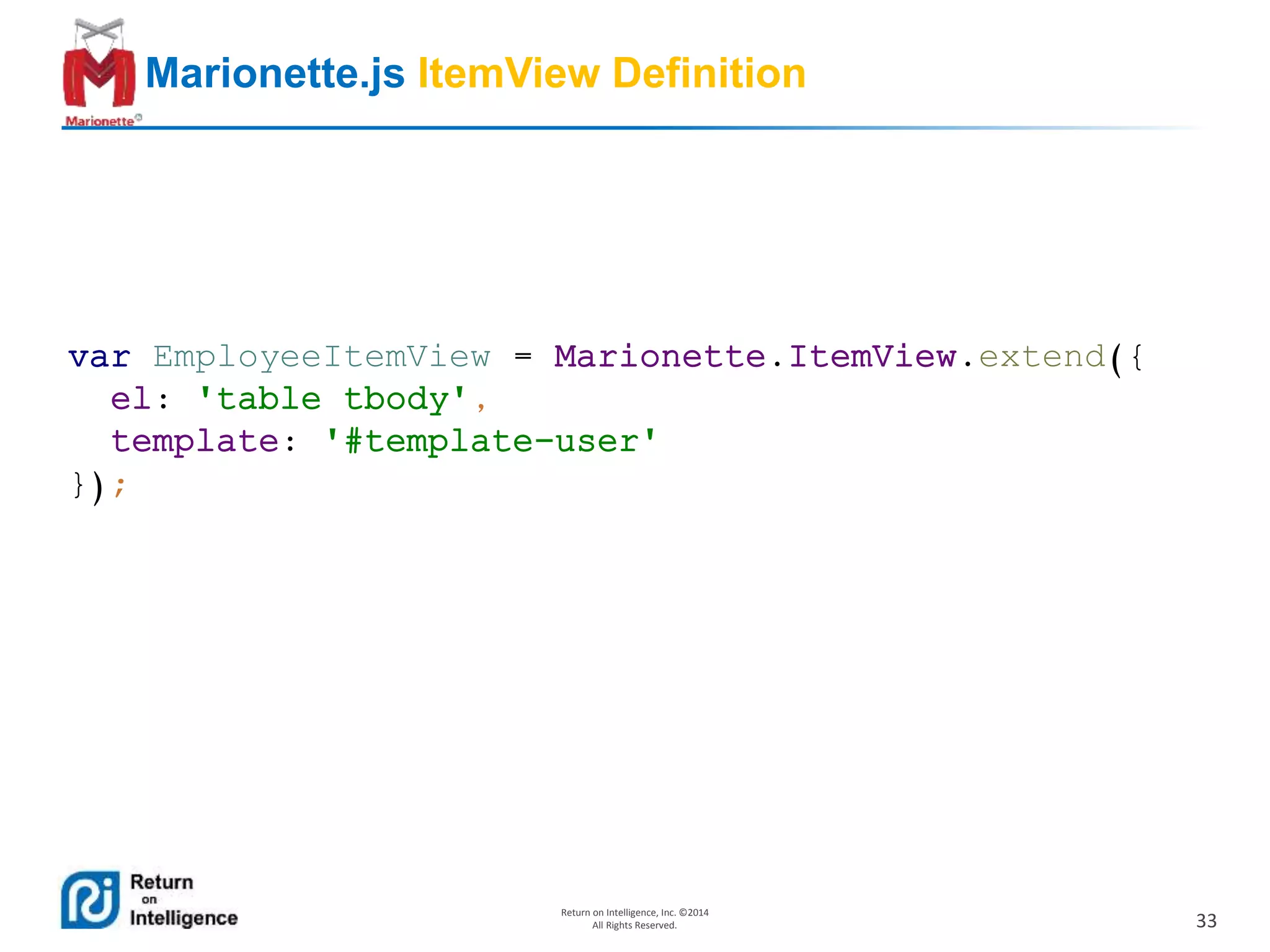Click the Return on Intelligence logo icon
This screenshot has height=952, width=1270.
91,900
